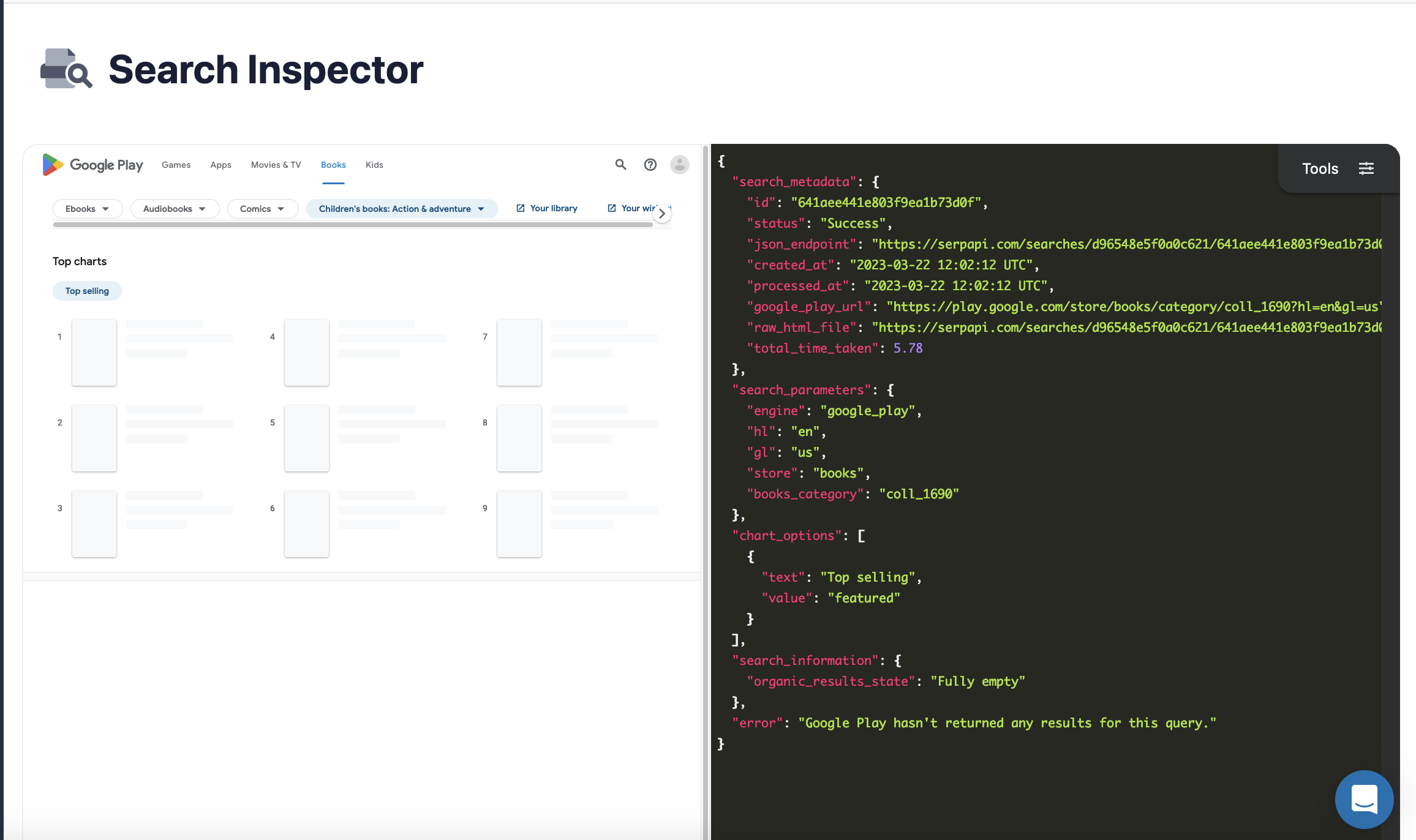Click the Google Play logo

click(x=92, y=165)
